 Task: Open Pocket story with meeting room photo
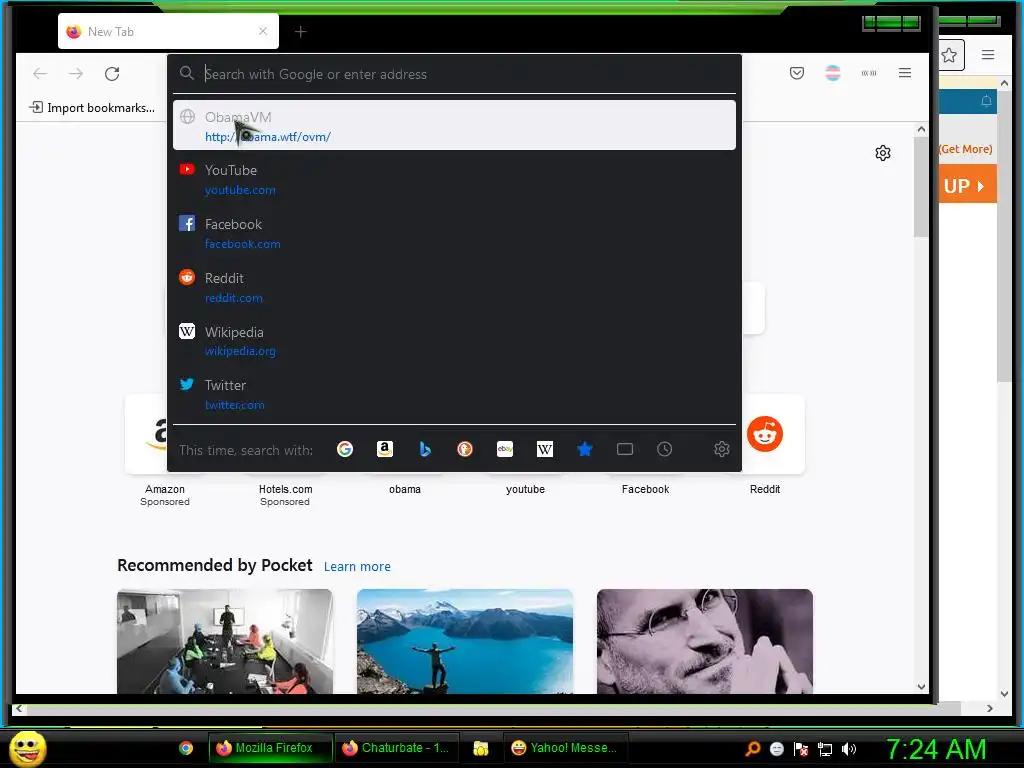225,641
